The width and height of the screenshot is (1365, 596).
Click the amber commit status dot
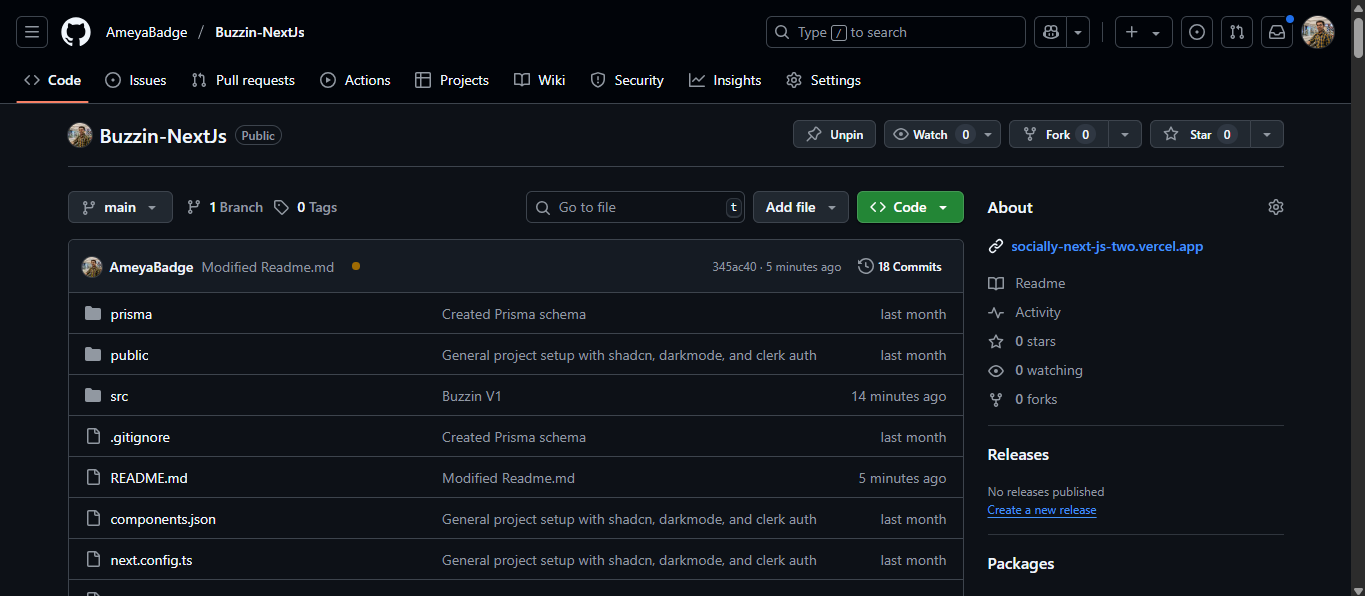[356, 266]
